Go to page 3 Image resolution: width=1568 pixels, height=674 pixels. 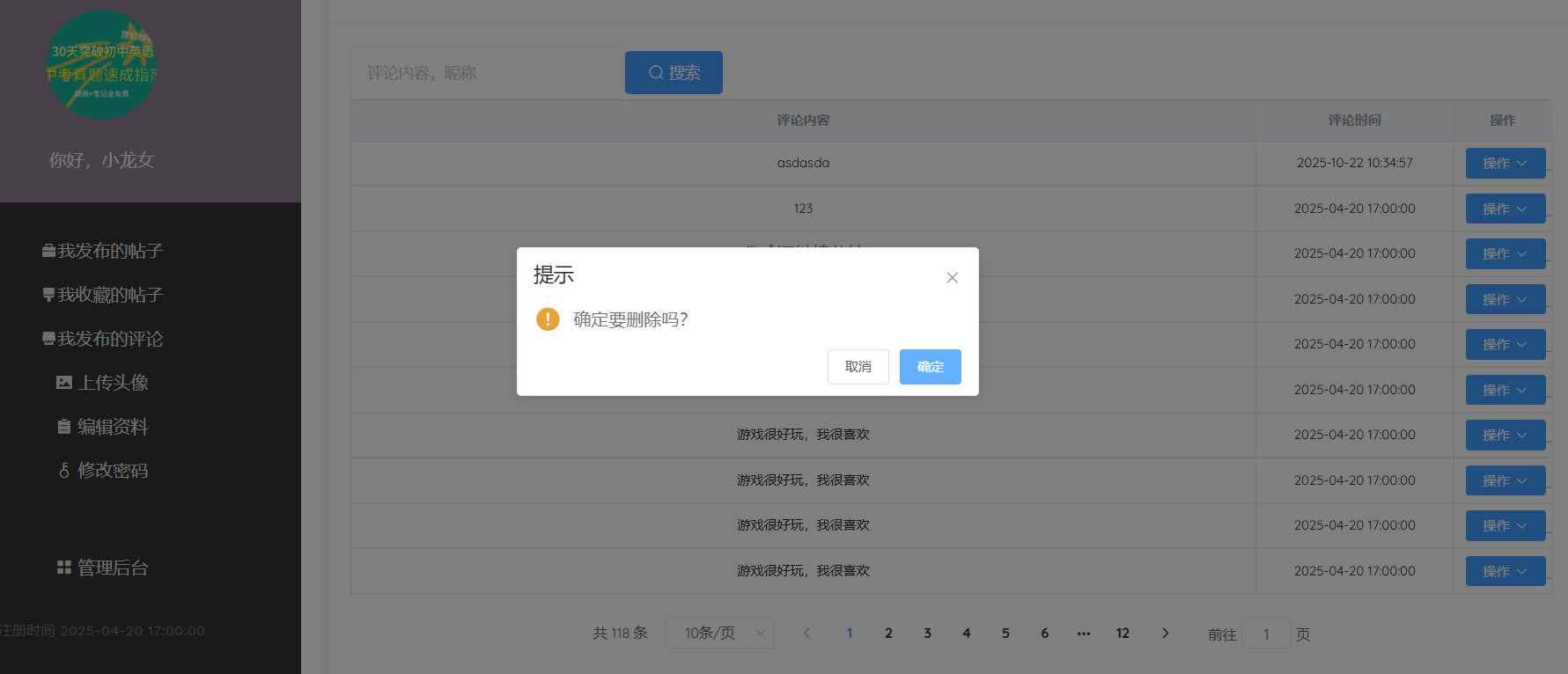click(x=927, y=633)
